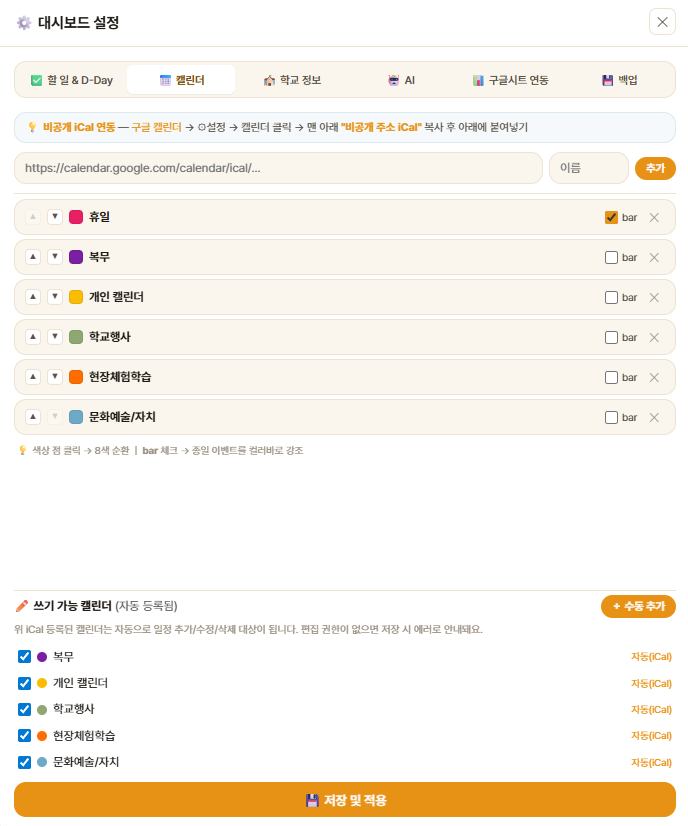Screen dimensions: 688x826
Task: Move 복무 calendar up with arrow
Action: tap(33, 257)
